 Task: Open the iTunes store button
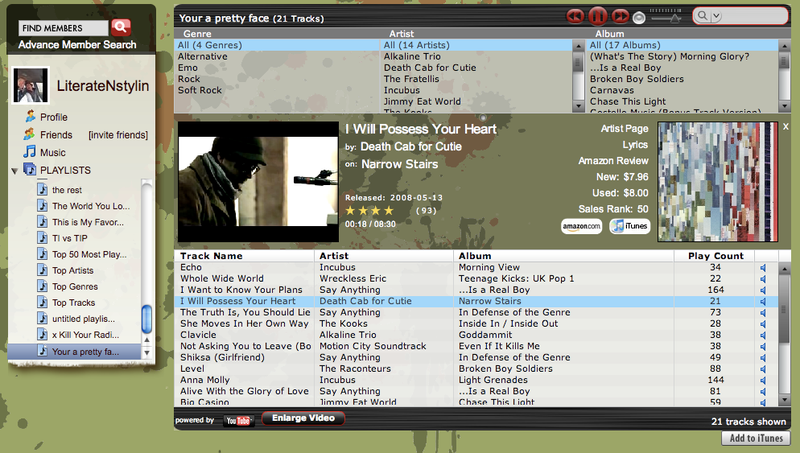coord(630,226)
